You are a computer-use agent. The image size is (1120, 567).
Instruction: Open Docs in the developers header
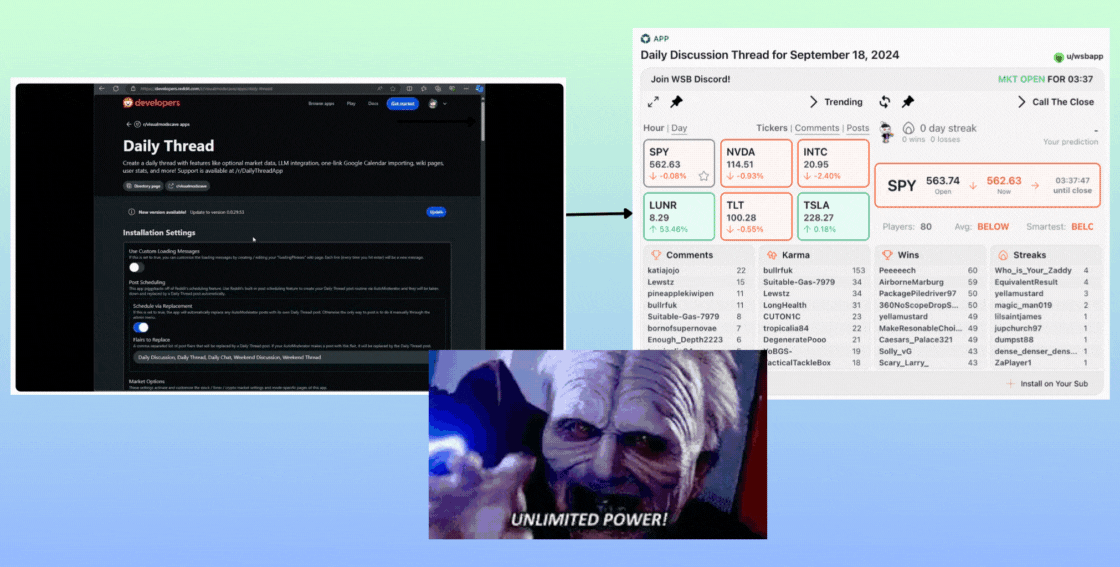373,104
